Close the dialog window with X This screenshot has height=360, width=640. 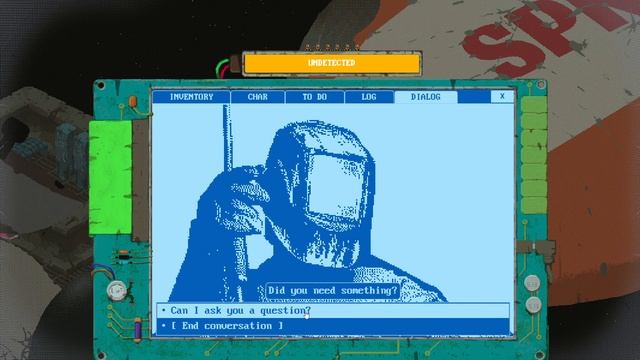pos(502,96)
